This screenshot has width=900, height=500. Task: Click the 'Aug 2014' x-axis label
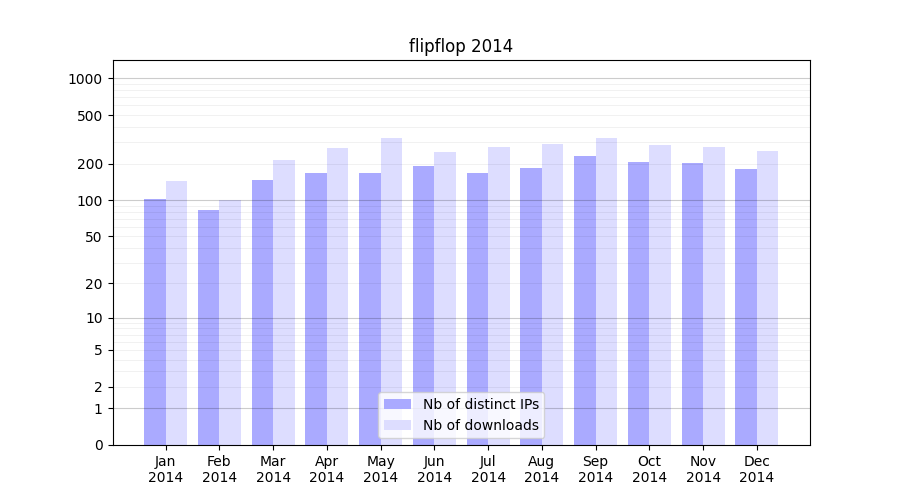pyautogui.click(x=542, y=469)
